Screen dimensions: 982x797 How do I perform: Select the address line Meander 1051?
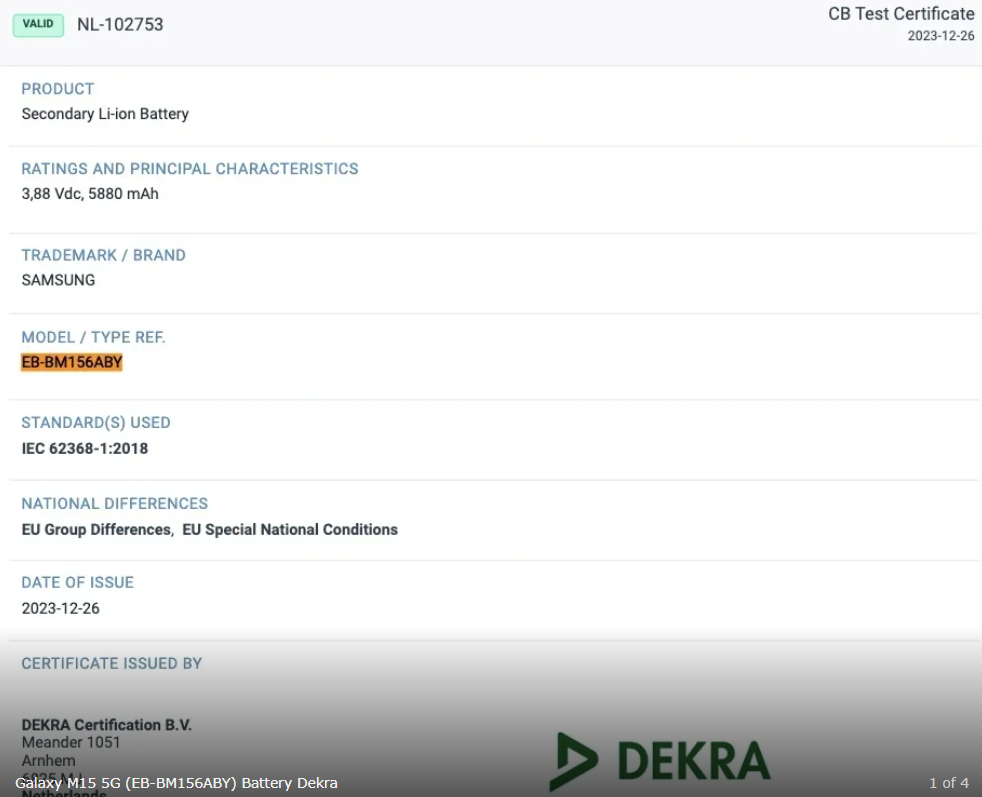71,743
